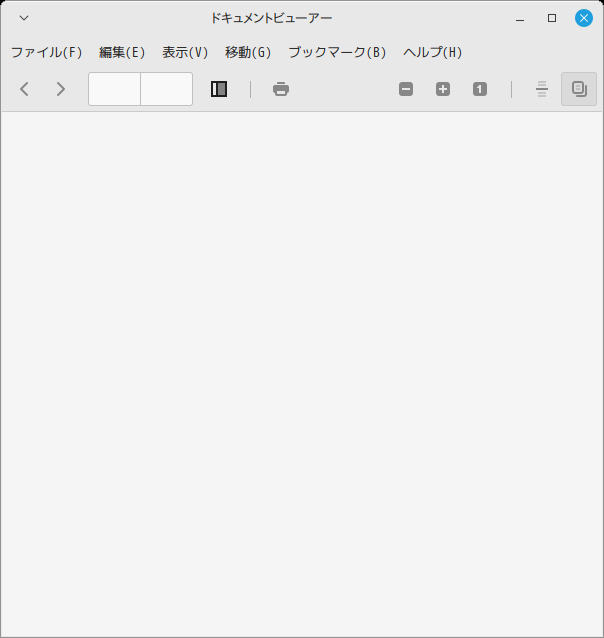The height and width of the screenshot is (638, 604).
Task: Toggle the side pane icon
Action: [219, 89]
